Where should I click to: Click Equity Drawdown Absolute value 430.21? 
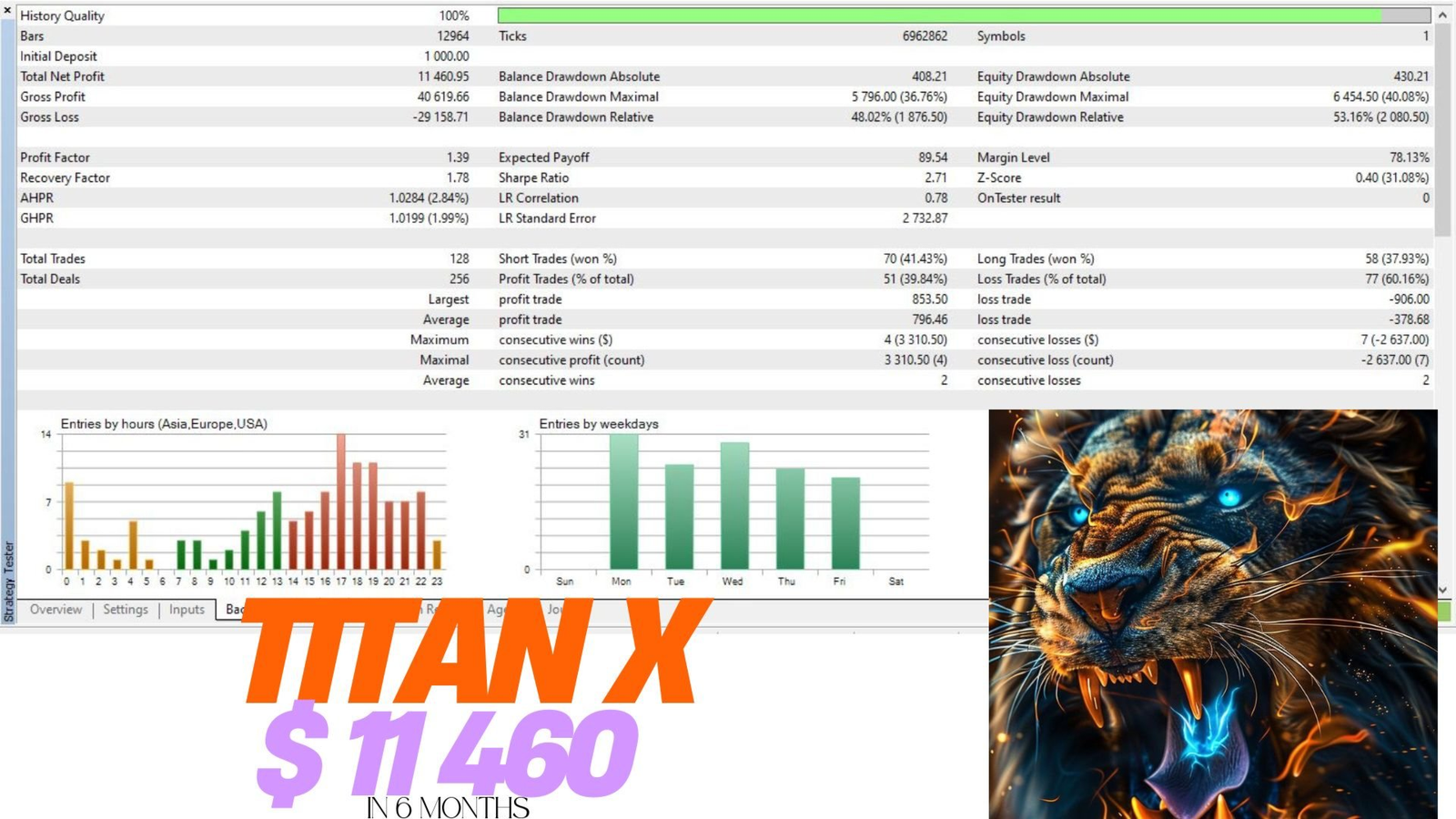1411,76
